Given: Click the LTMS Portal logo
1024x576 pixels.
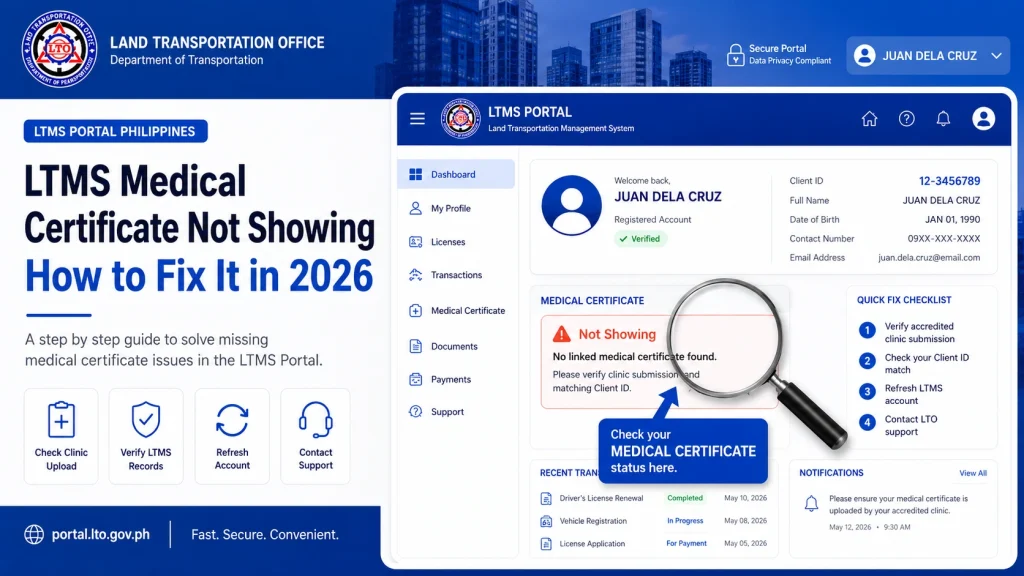Looking at the screenshot, I should (460, 119).
